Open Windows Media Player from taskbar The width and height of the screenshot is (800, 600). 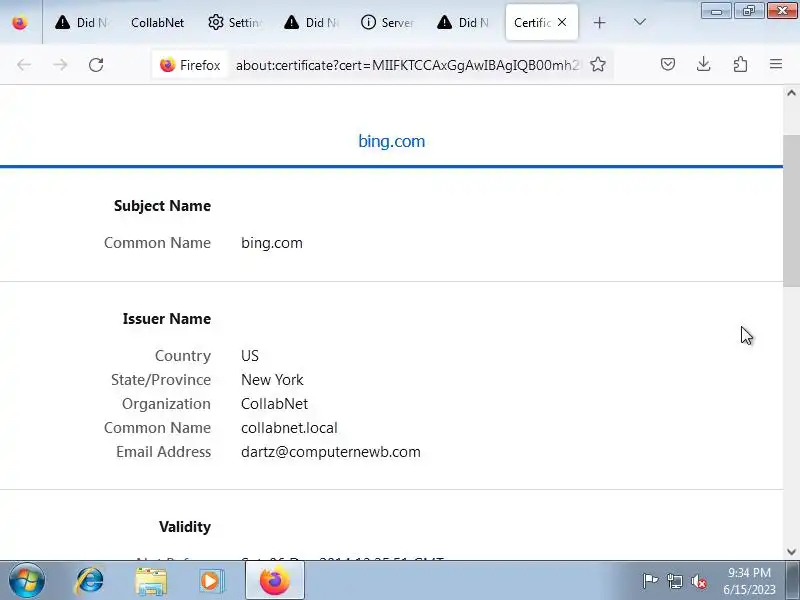[x=211, y=581]
